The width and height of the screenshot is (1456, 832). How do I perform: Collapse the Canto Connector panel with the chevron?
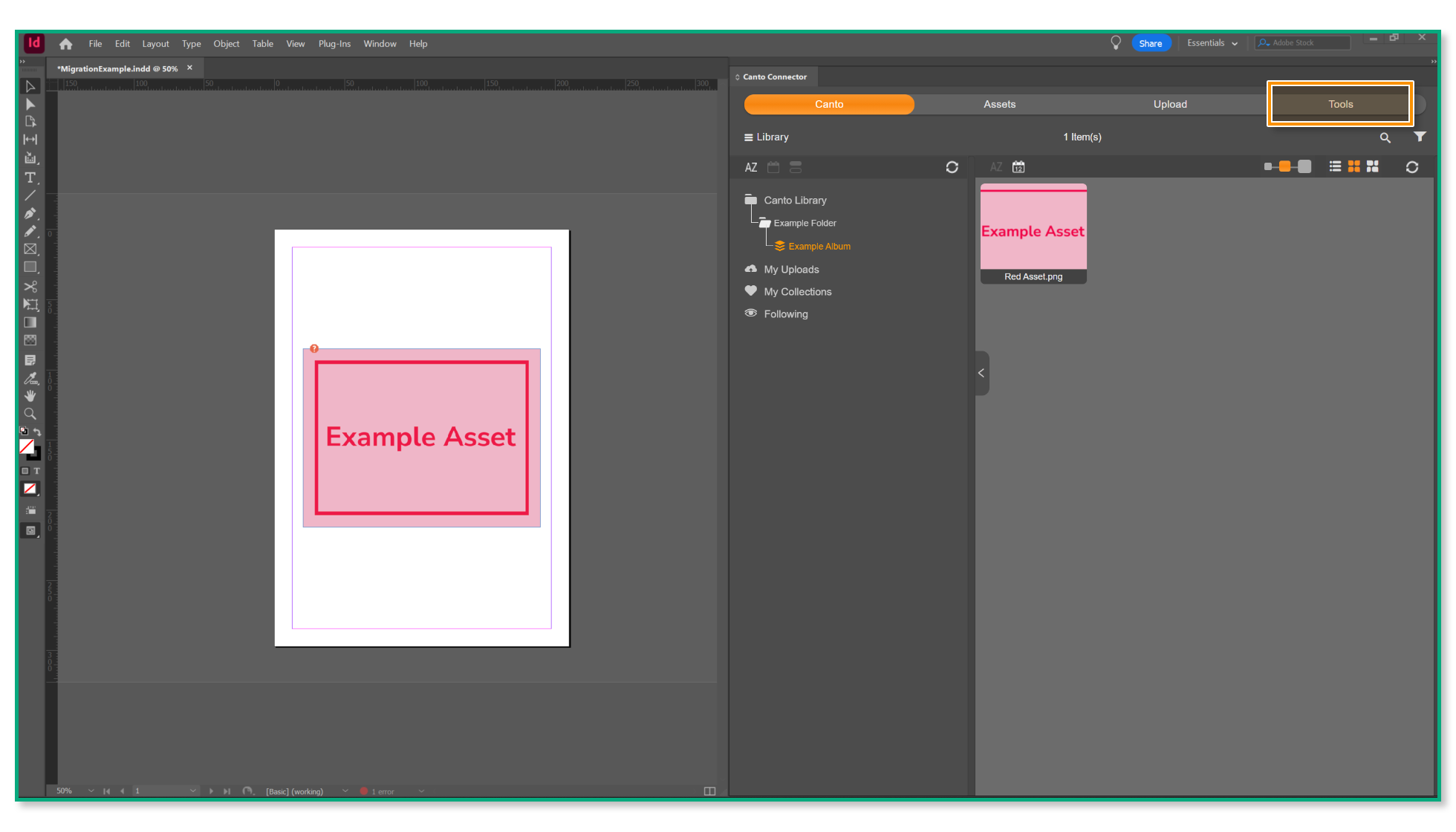[981, 373]
